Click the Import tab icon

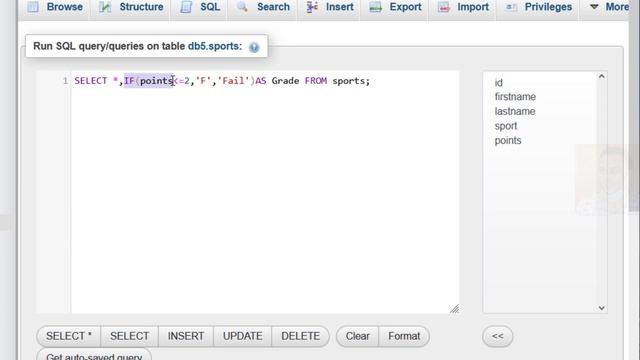pyautogui.click(x=444, y=7)
